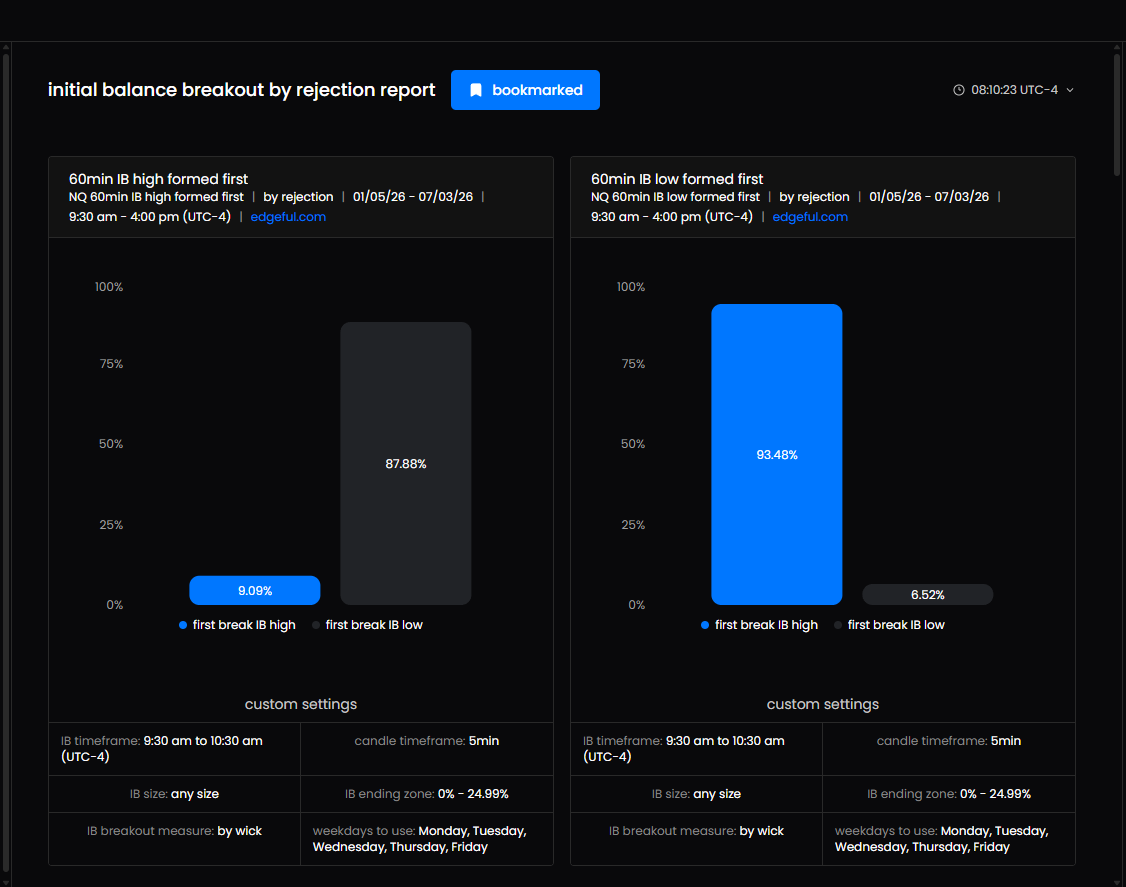Click 'weekdays to use' cell in right panel
This screenshot has width=1126, height=887.
(x=949, y=839)
